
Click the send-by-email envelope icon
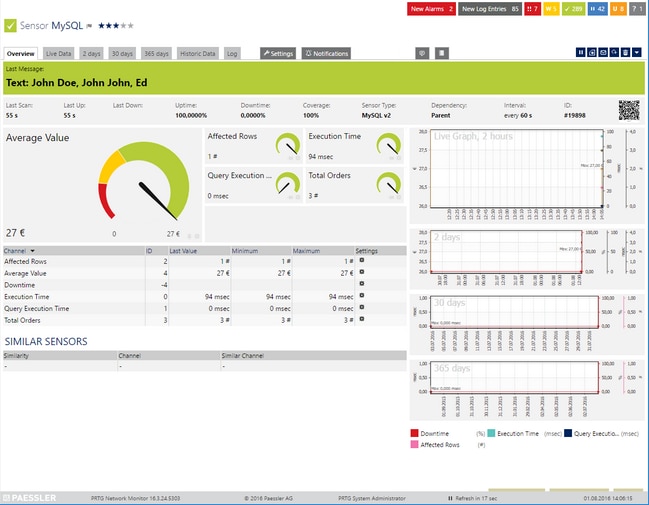pyautogui.click(x=603, y=52)
